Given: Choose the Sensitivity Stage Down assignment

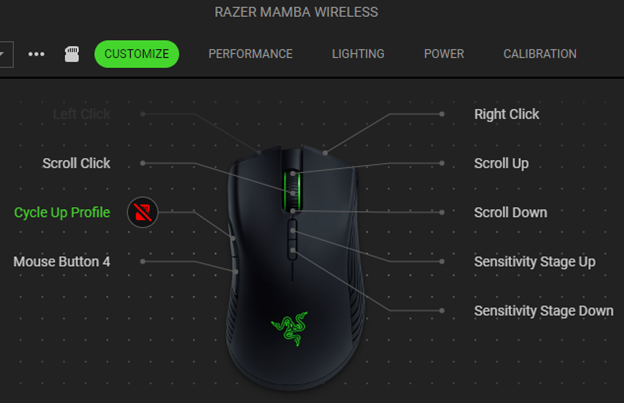Looking at the screenshot, I should point(543,310).
